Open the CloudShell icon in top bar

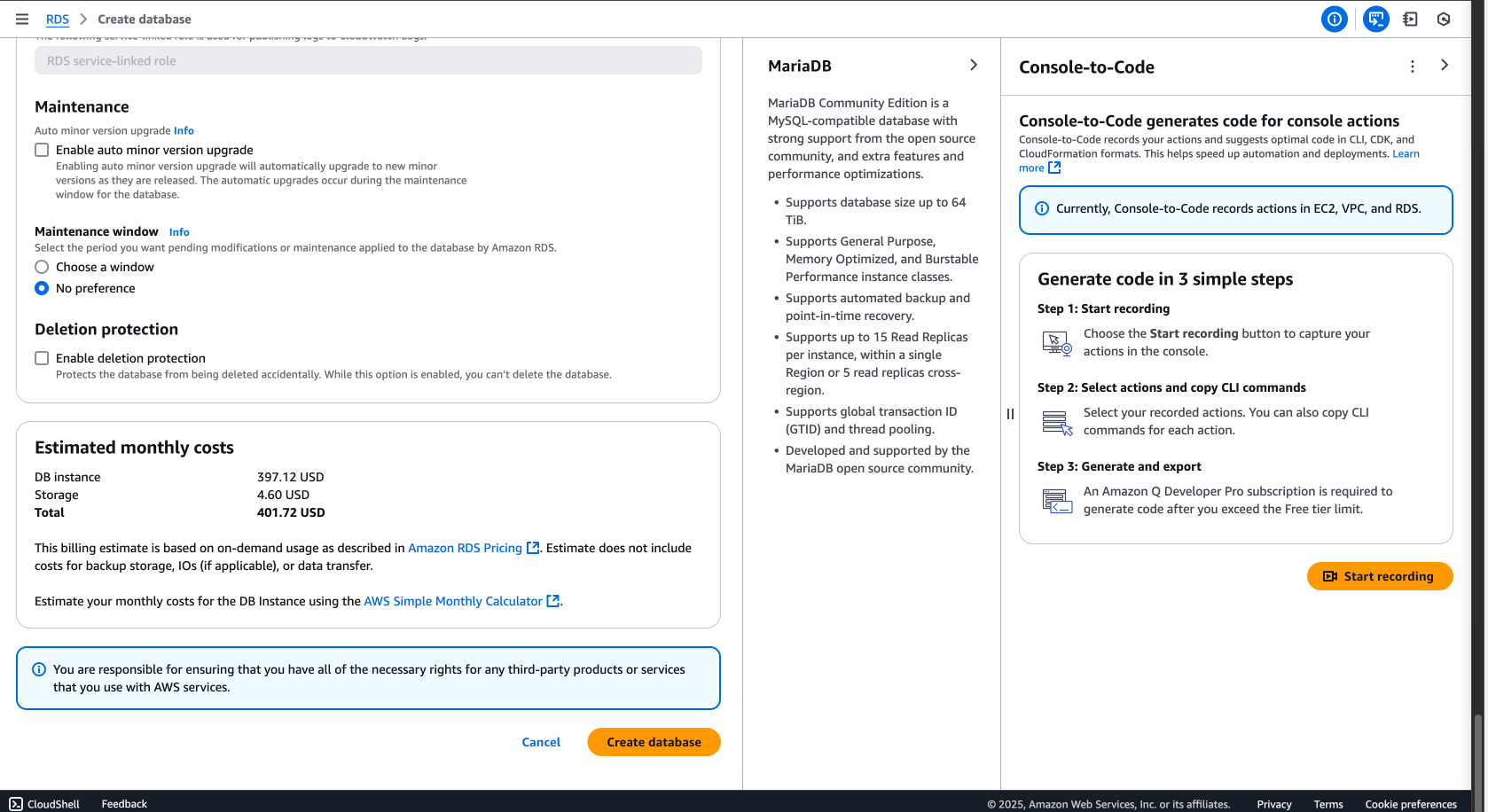pyautogui.click(x=1410, y=19)
